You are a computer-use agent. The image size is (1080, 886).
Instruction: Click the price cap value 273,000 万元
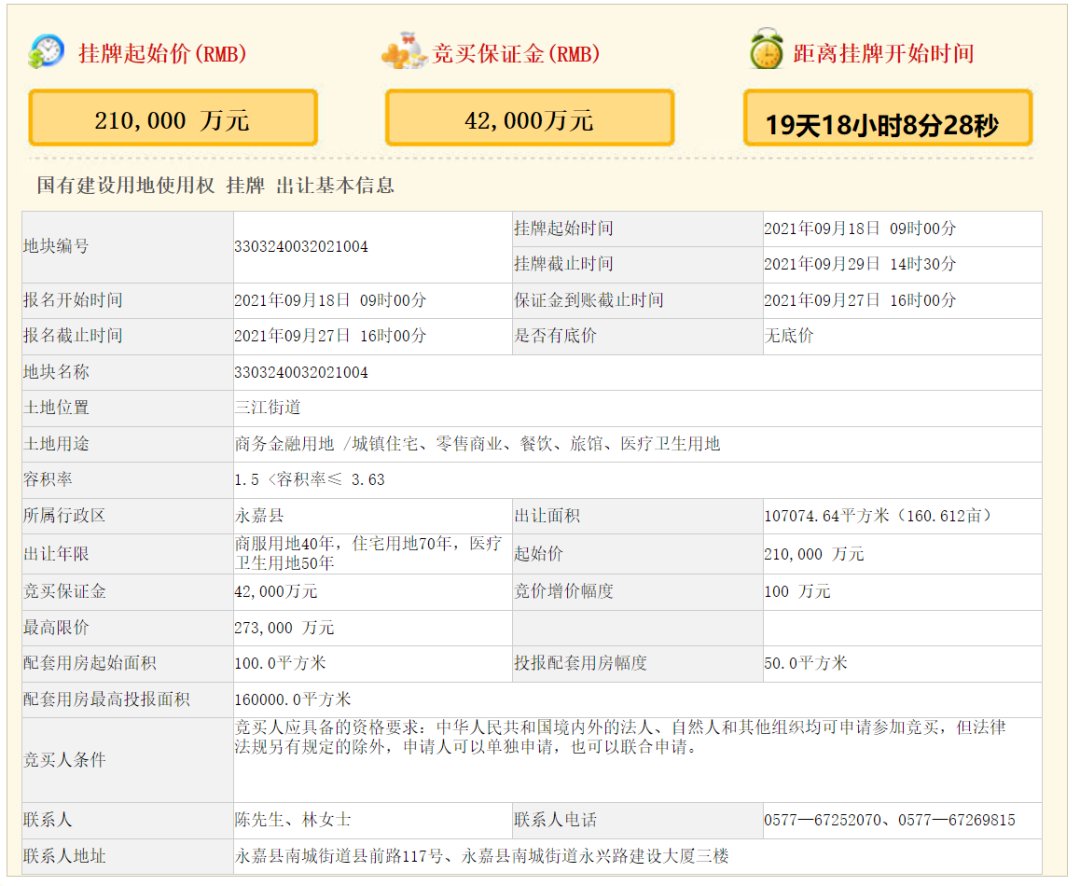(x=284, y=628)
